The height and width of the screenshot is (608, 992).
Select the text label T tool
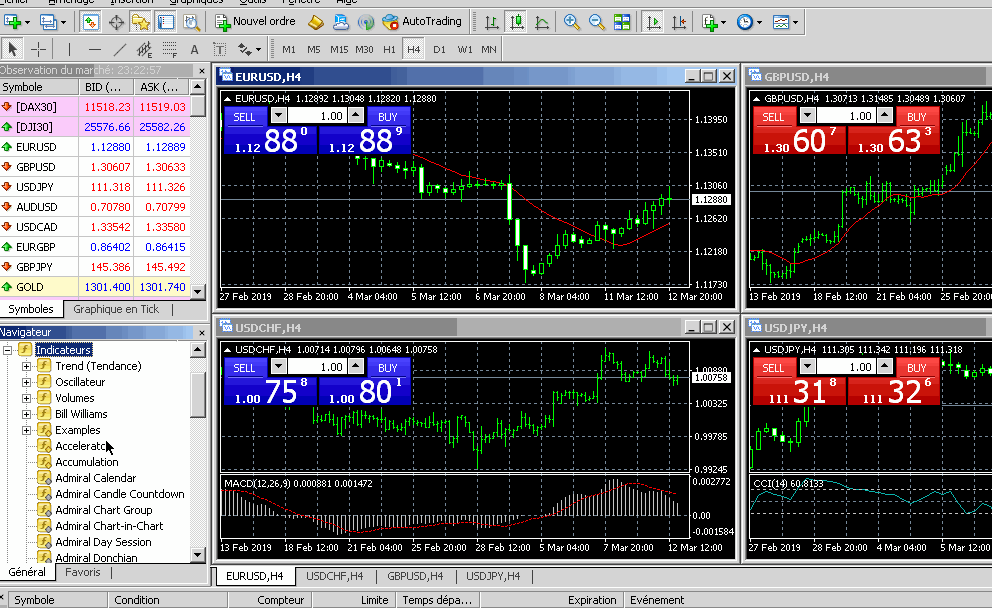coord(220,49)
